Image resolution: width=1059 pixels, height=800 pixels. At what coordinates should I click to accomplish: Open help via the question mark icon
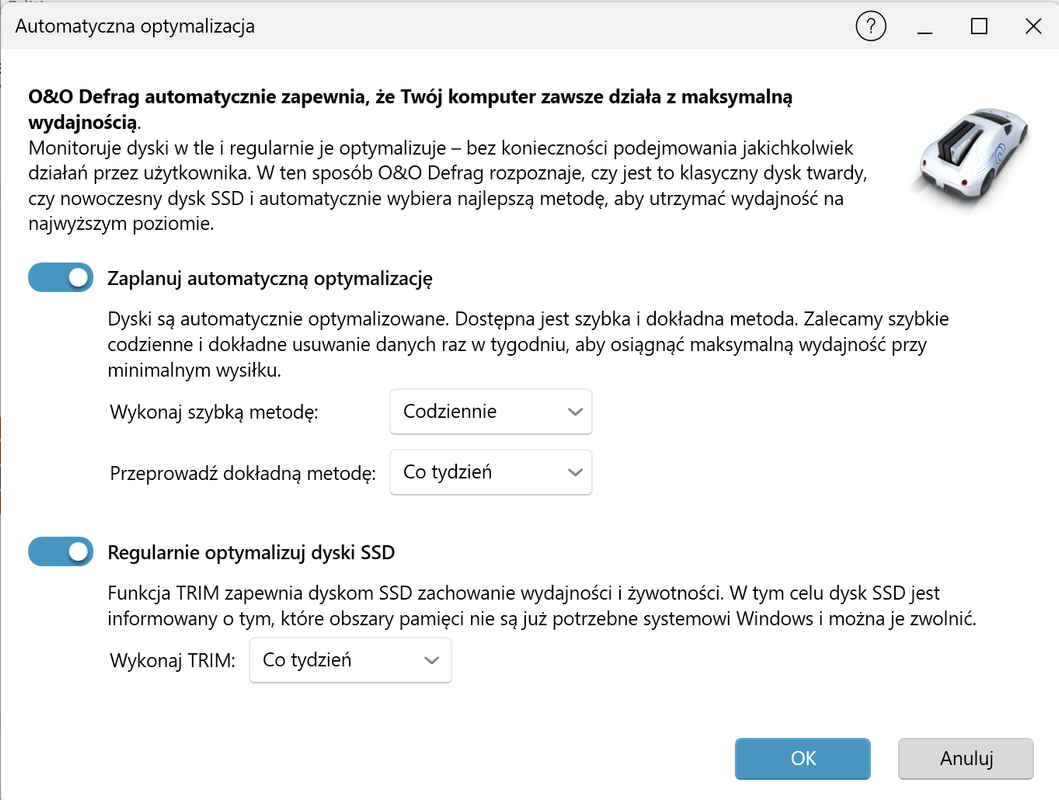871,27
